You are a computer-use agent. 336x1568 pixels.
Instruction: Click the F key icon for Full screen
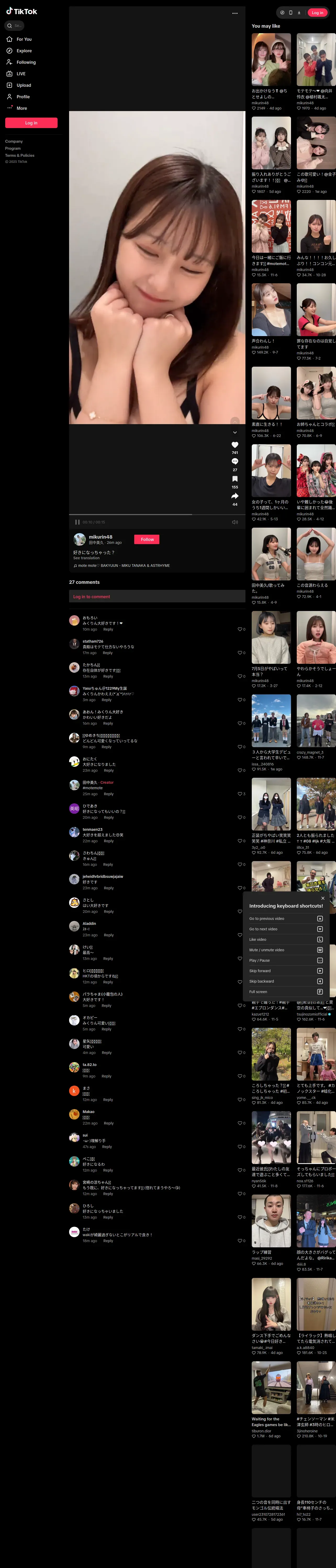(320, 991)
